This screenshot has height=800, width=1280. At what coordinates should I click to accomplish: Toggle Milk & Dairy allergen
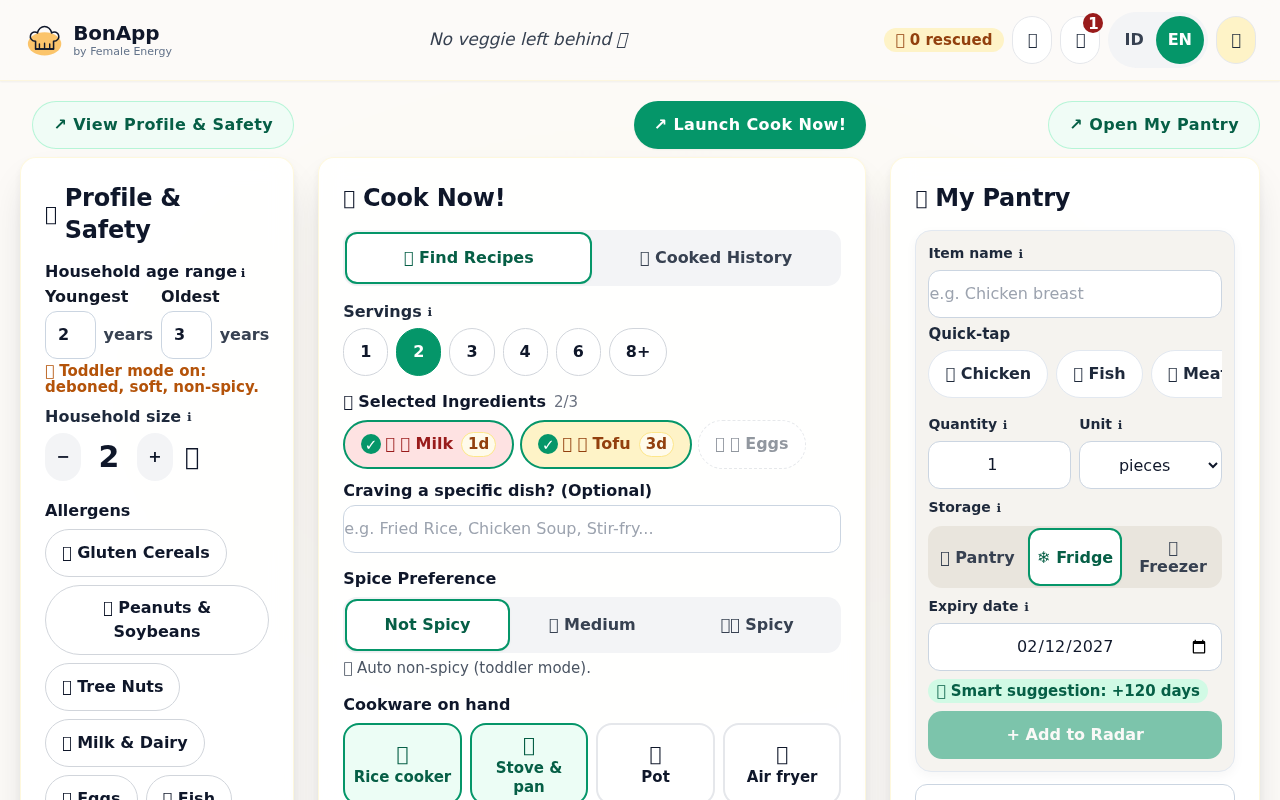coord(125,743)
